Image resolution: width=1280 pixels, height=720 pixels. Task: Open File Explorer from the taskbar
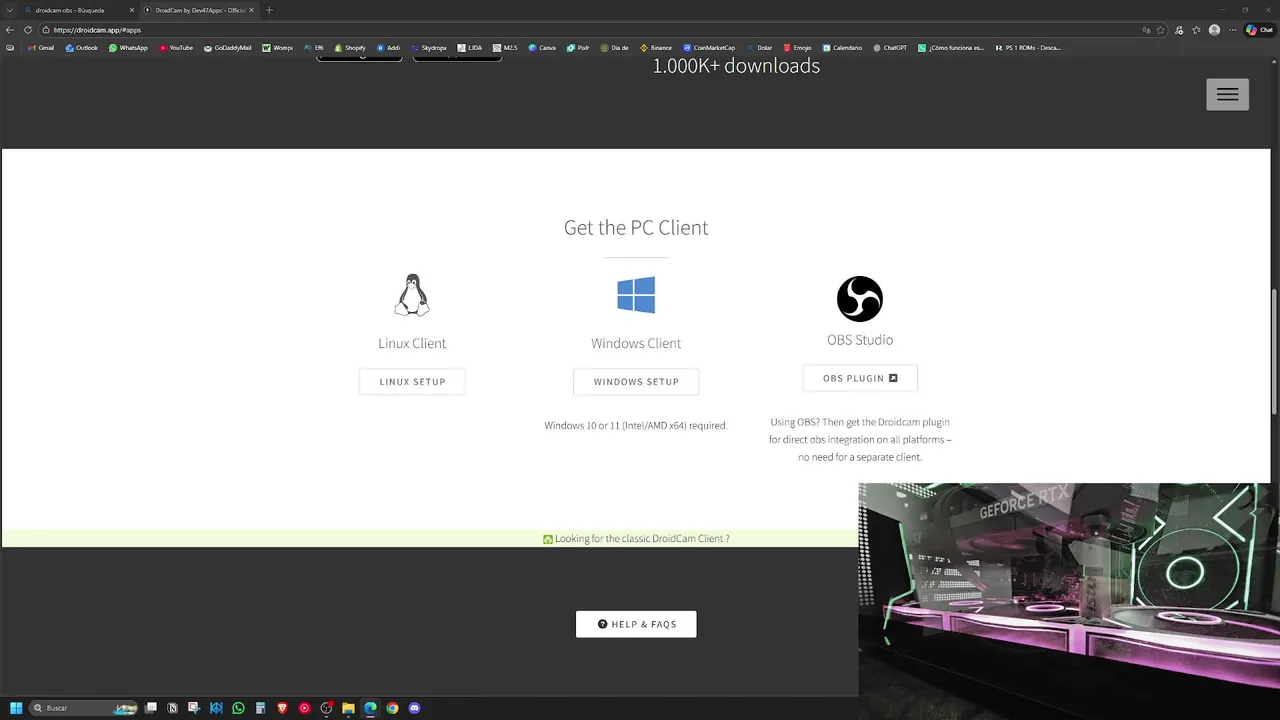(x=348, y=708)
